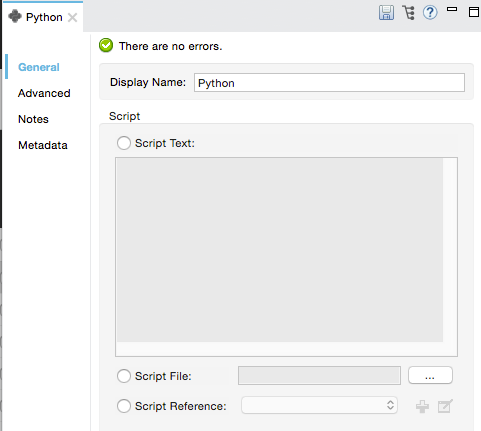Open the Script Reference dropdown
481x431 pixels.
click(319, 405)
